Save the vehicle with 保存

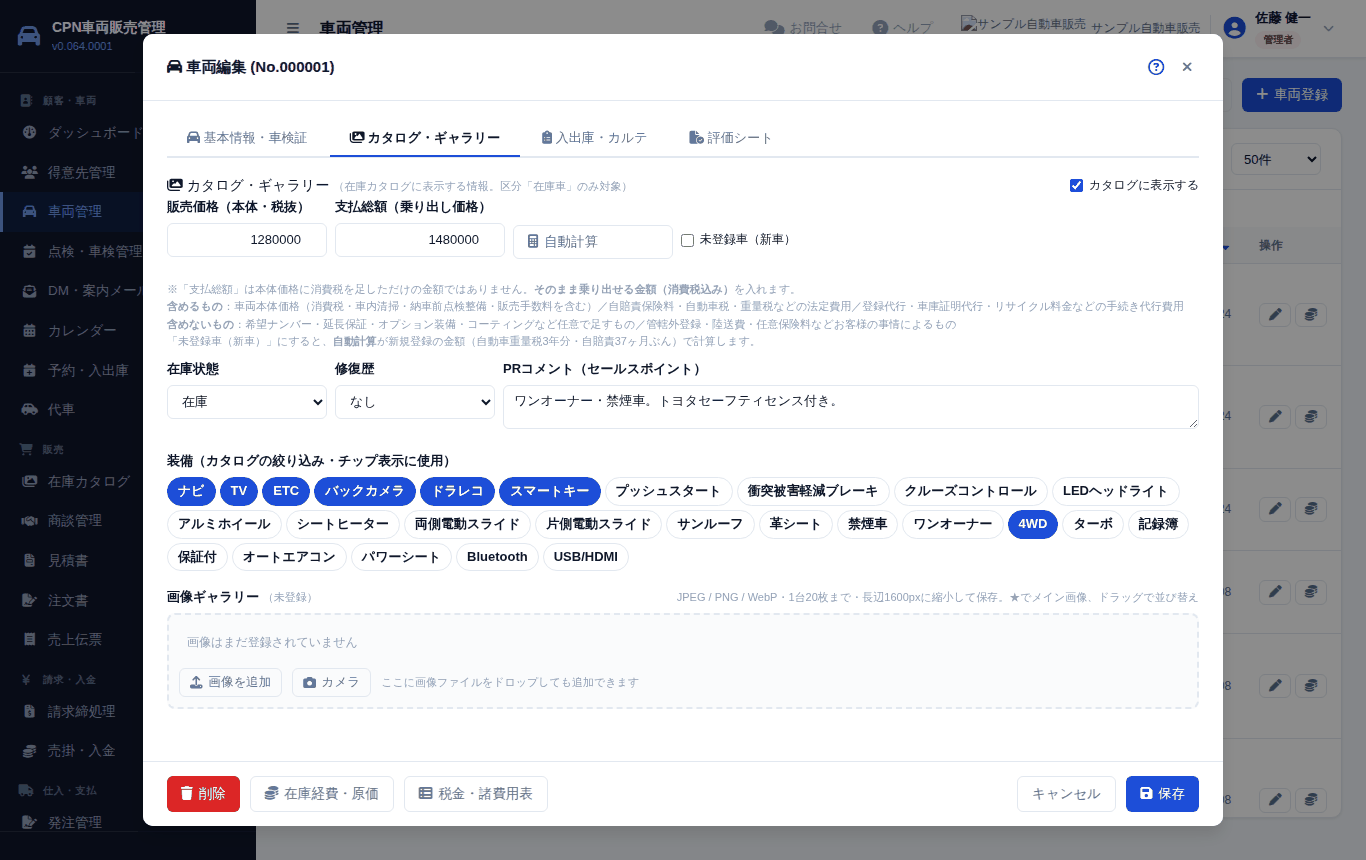1162,794
